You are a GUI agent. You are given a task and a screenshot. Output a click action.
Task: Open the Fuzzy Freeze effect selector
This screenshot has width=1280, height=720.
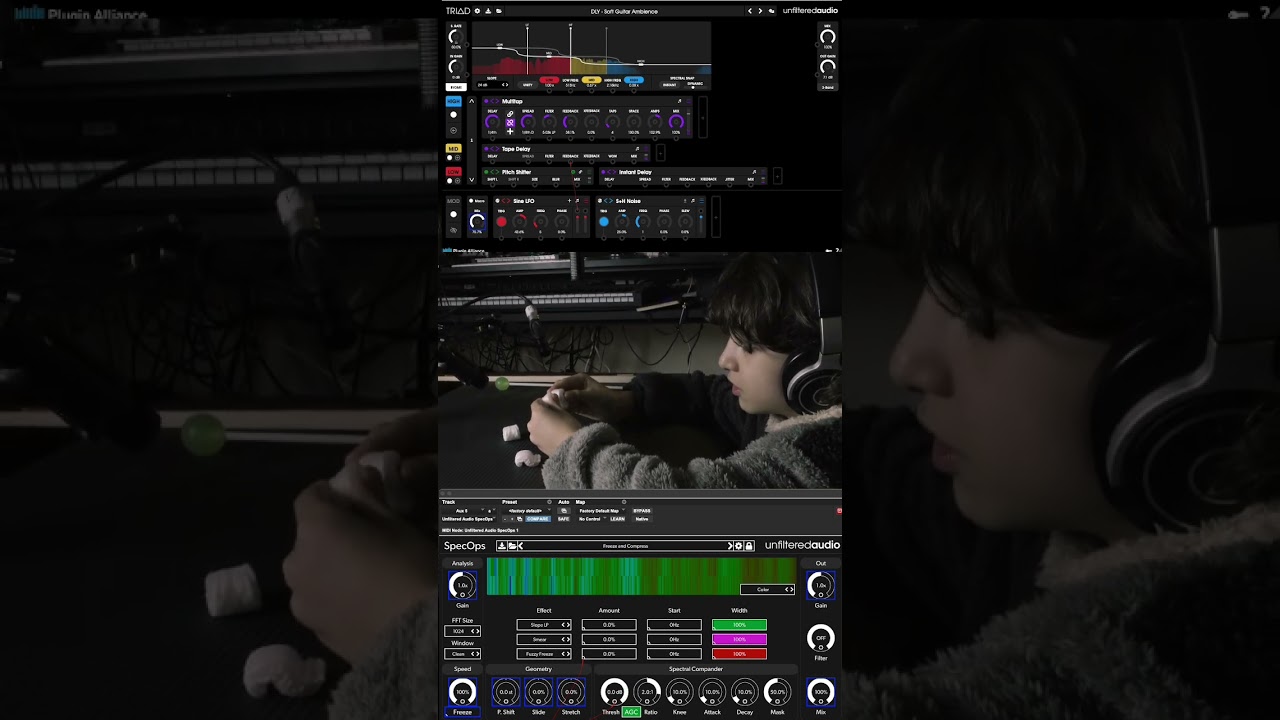(x=544, y=654)
